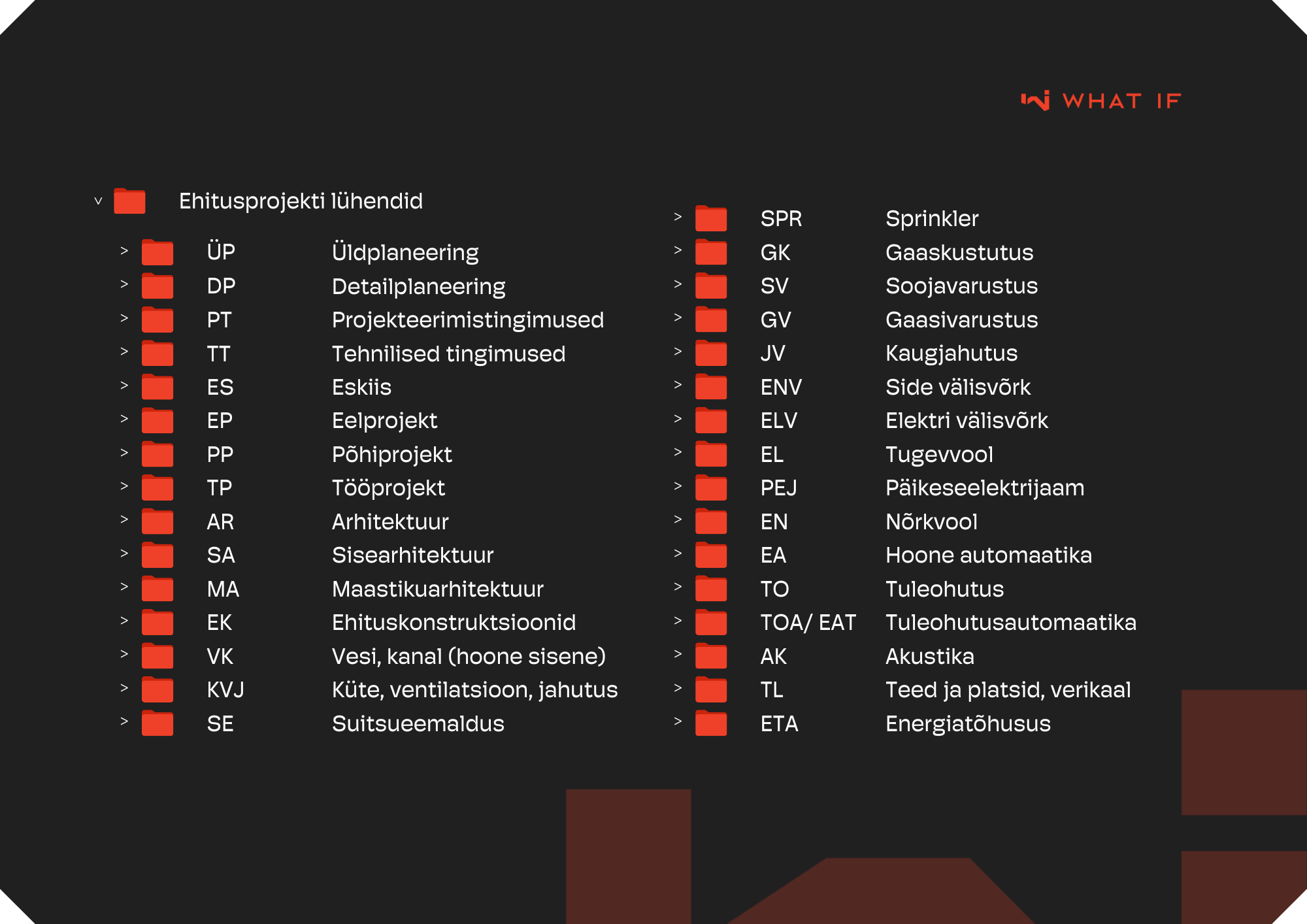Select the Ehituskonstruktsioonid entry
1307x924 pixels.
tap(454, 623)
